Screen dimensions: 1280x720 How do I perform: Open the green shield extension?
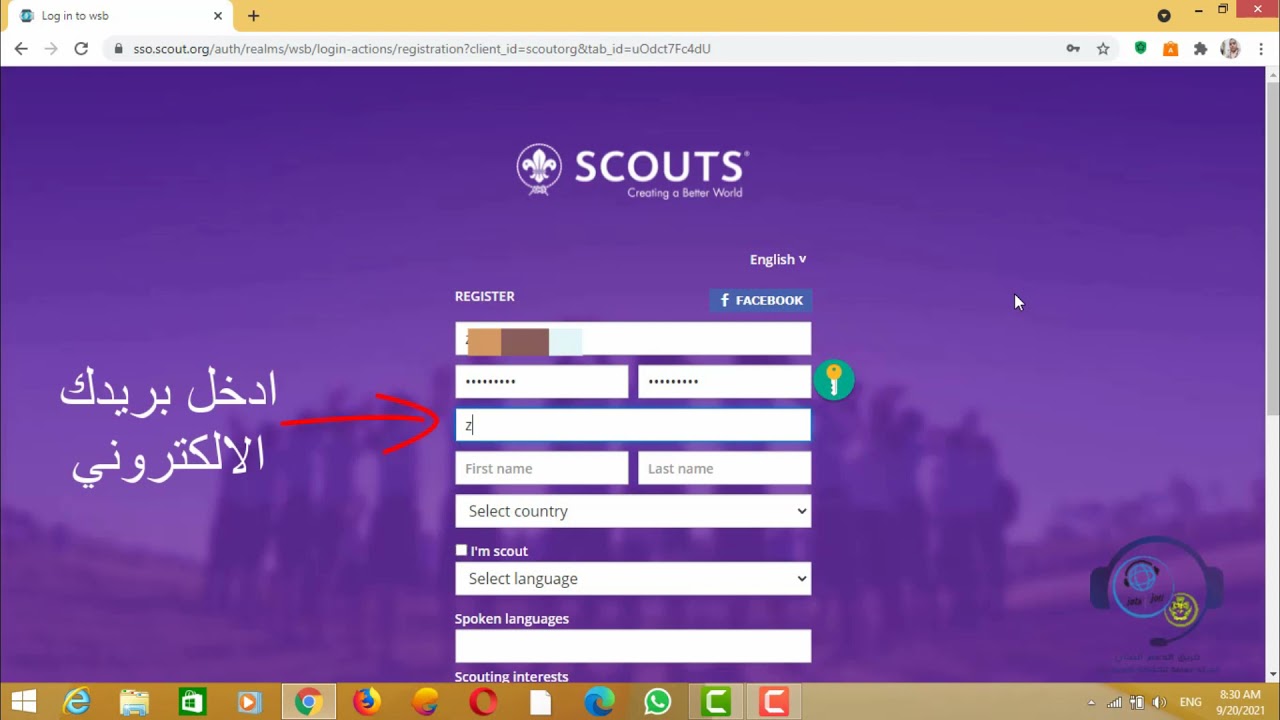click(x=1140, y=48)
